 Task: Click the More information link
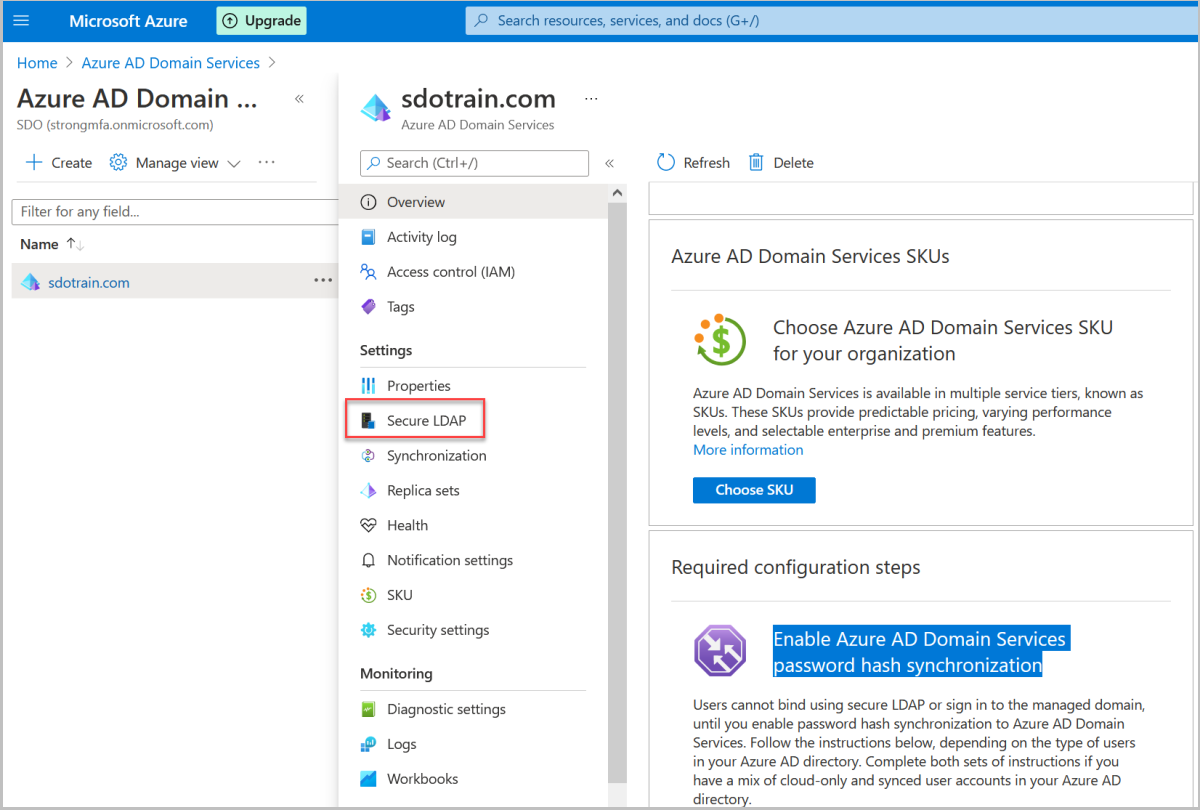(x=748, y=450)
